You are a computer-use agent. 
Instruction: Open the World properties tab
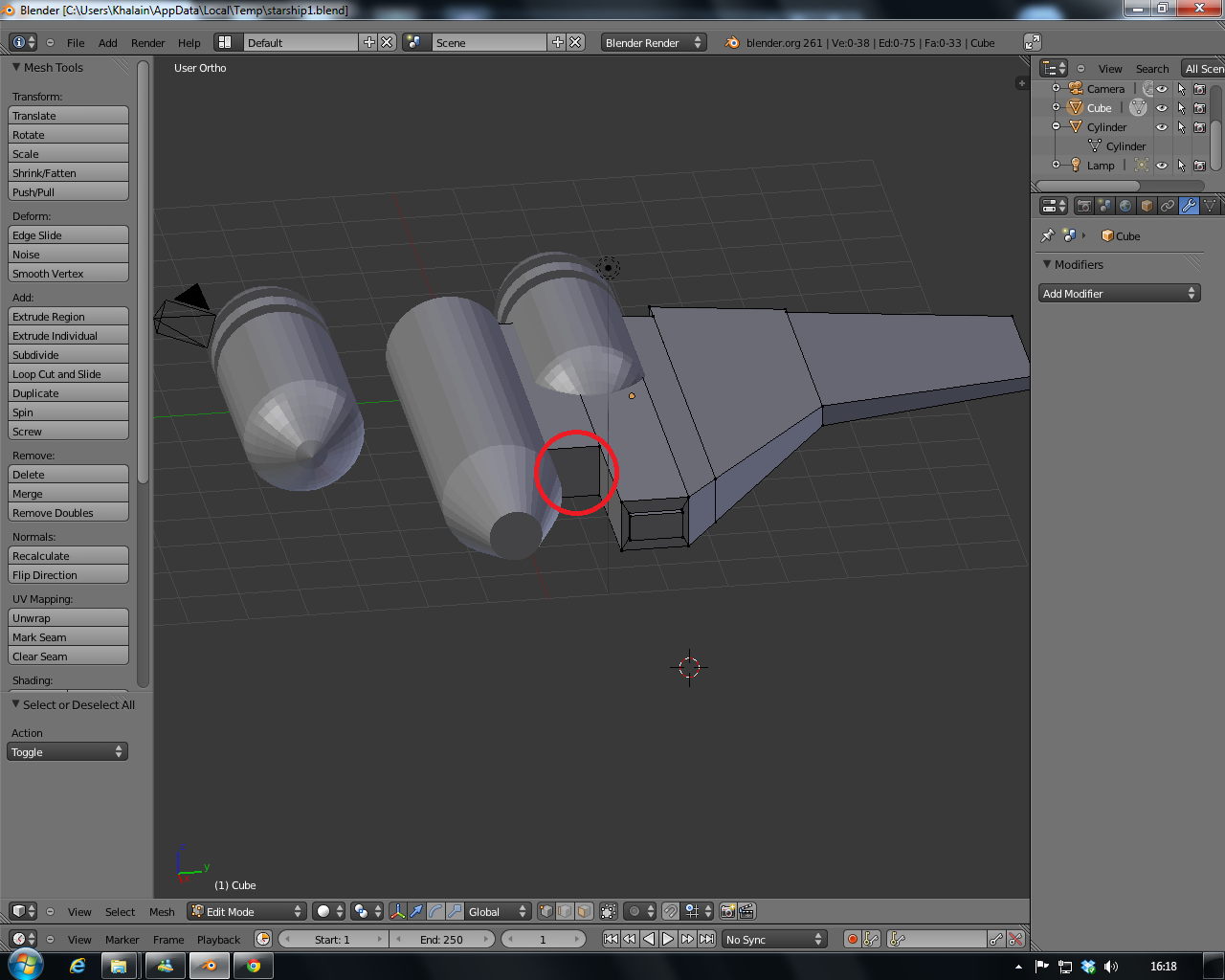(x=1125, y=206)
